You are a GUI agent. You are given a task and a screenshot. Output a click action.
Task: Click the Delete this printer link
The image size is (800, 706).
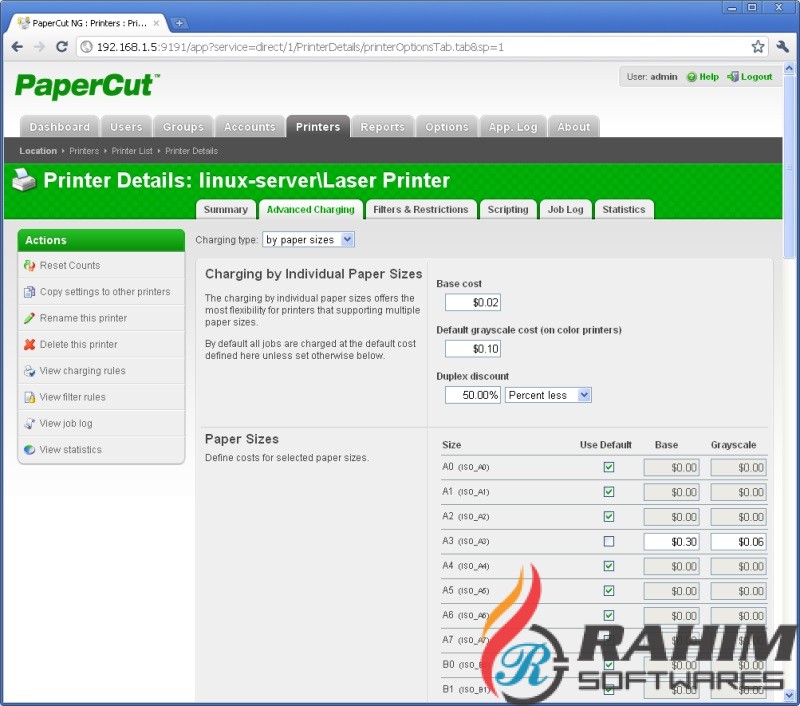79,344
